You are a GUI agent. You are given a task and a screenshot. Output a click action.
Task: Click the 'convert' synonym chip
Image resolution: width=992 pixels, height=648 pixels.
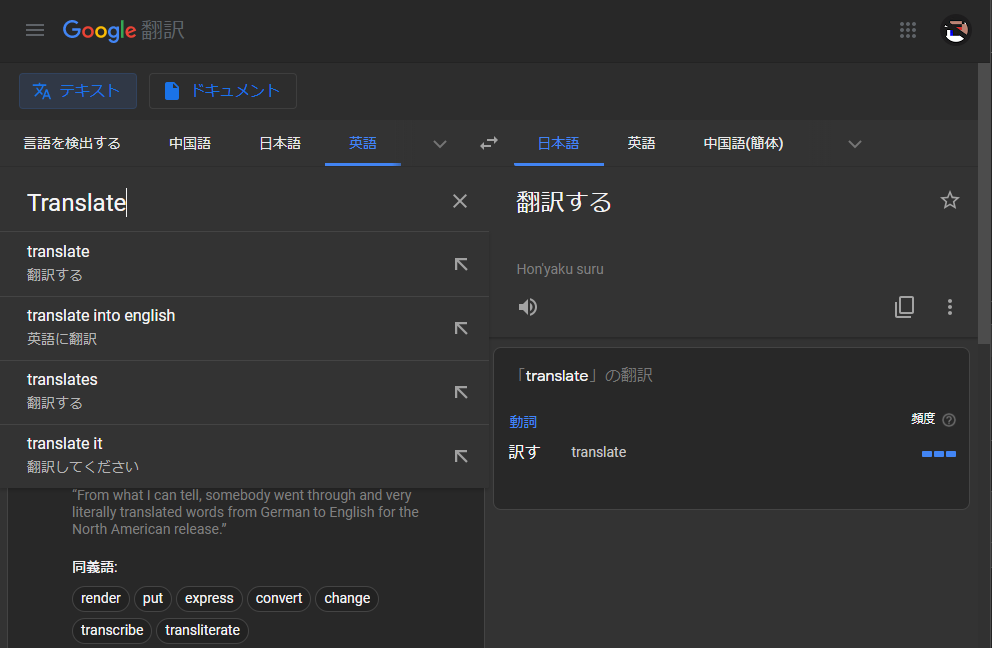pos(279,598)
